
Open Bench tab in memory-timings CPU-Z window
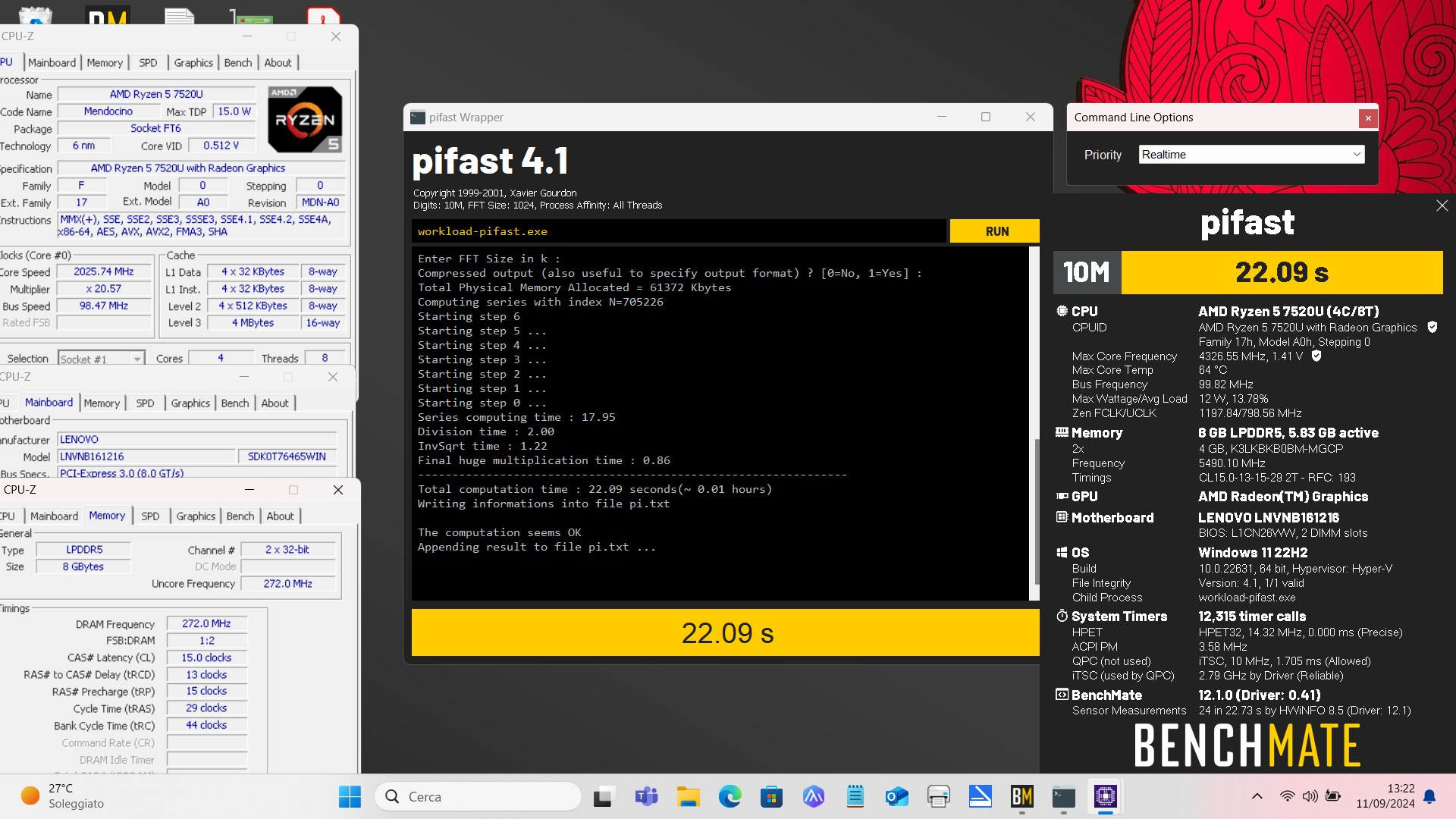(240, 516)
